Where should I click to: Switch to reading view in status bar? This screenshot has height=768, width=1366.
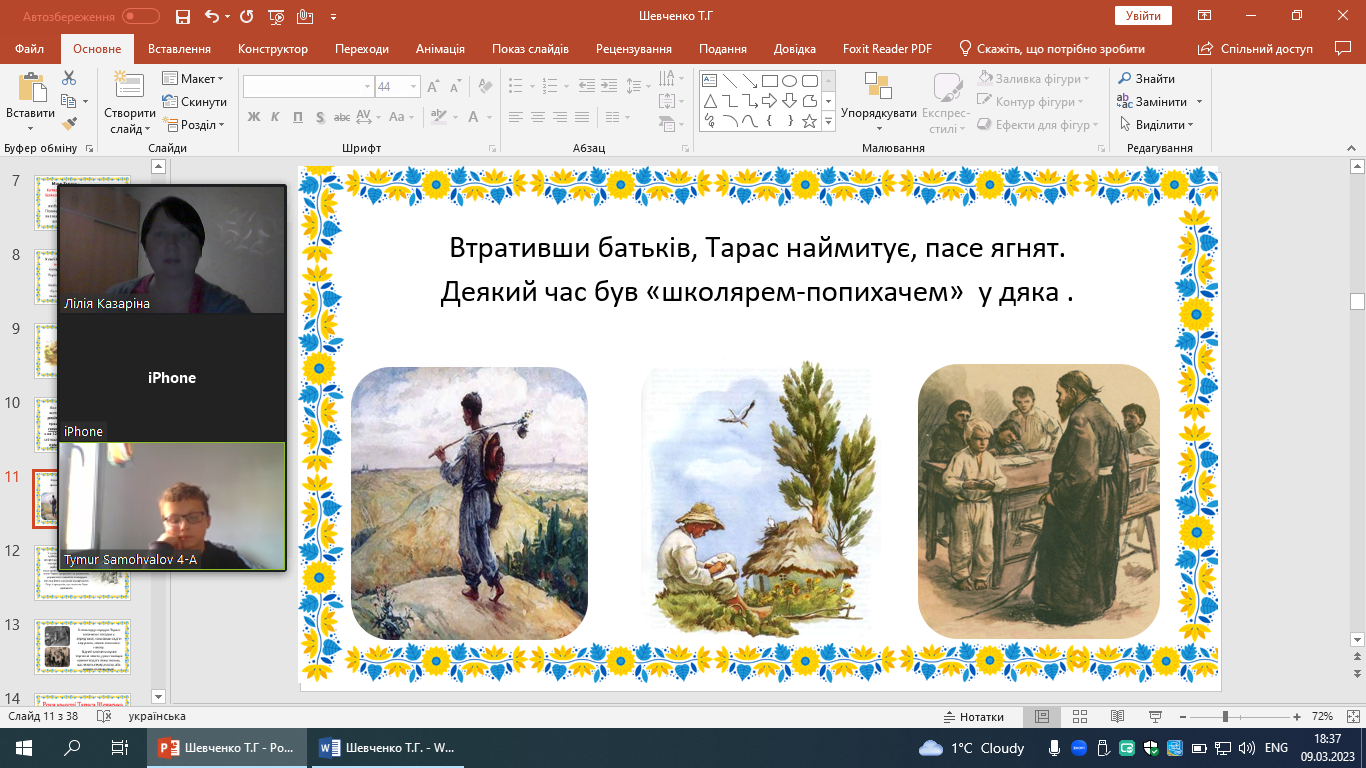click(1117, 717)
